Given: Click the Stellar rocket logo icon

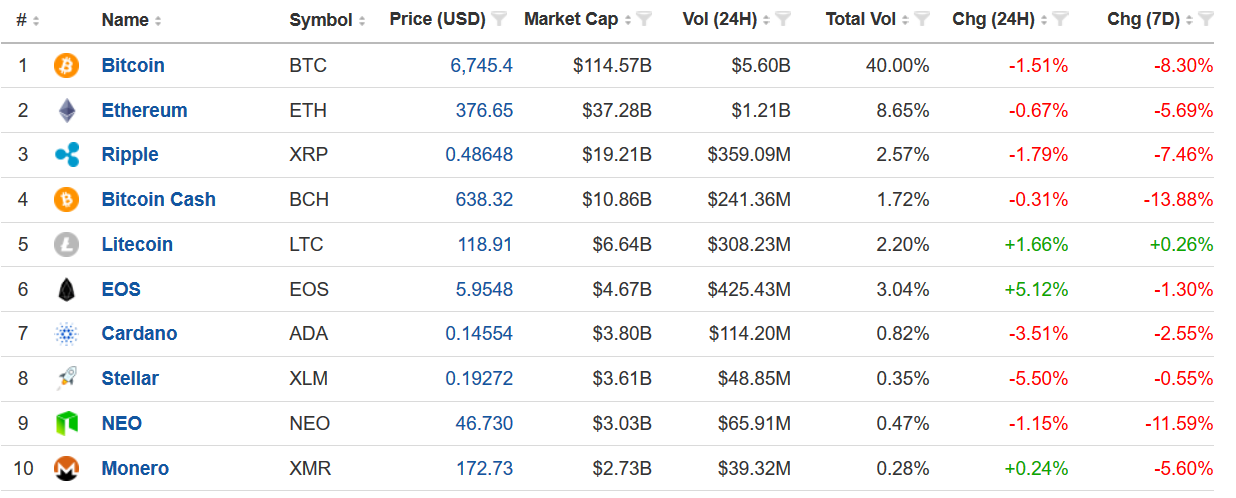Looking at the screenshot, I should pos(66,378).
